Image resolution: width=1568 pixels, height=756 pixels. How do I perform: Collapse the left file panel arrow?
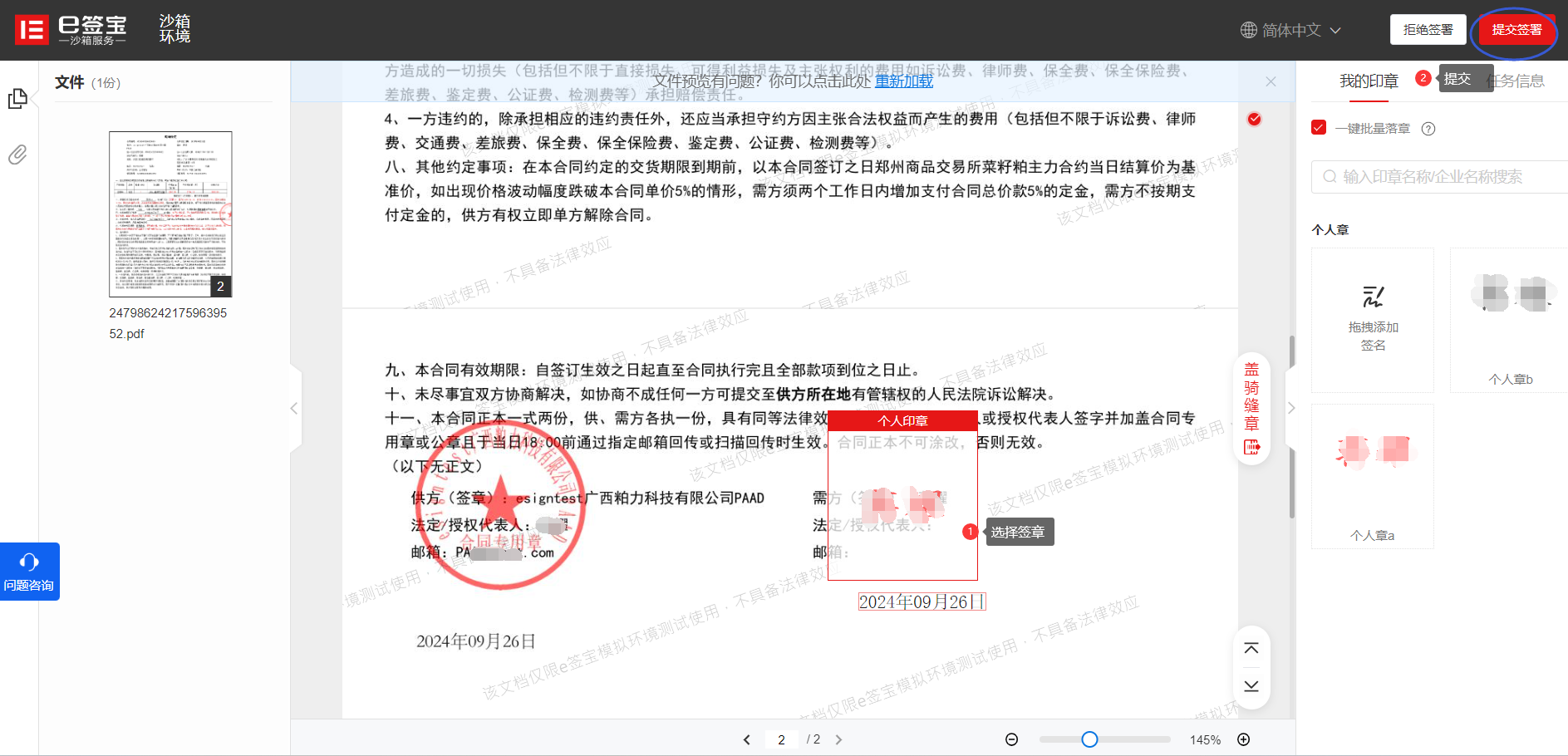pyautogui.click(x=294, y=408)
